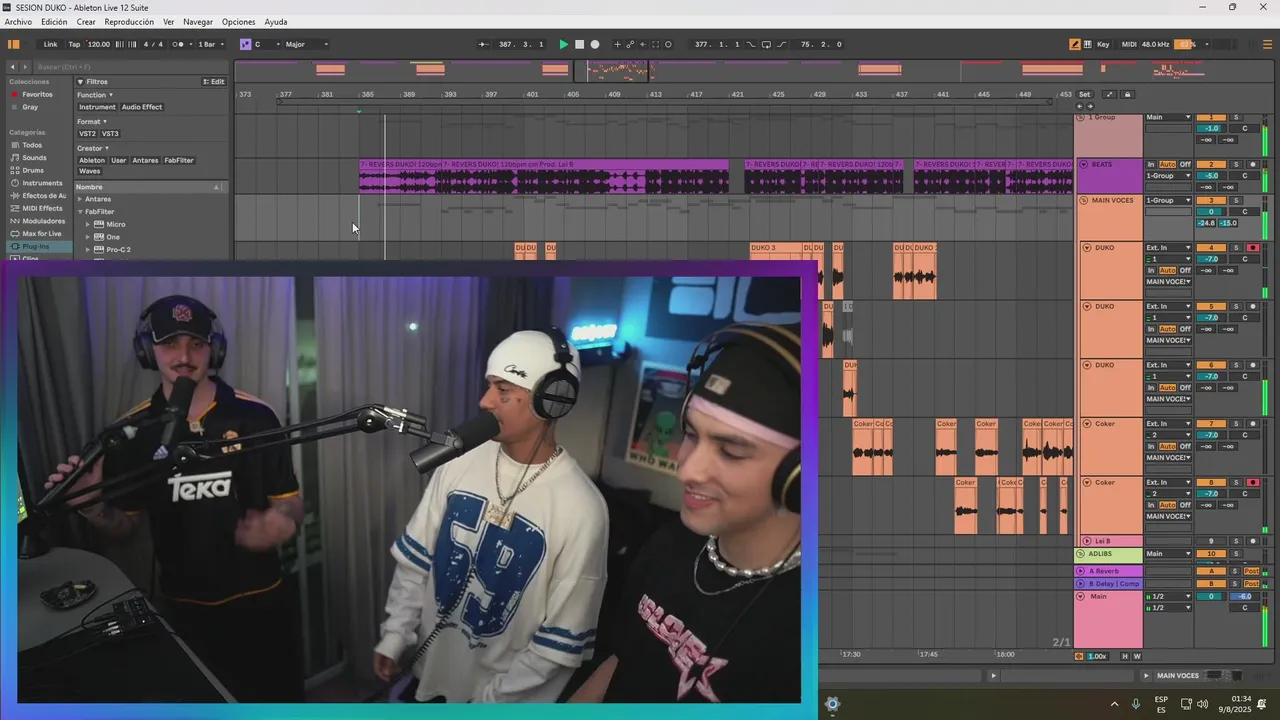Viewport: 1280px width, 720px height.
Task: Open the Archivo menu
Action: 18,22
